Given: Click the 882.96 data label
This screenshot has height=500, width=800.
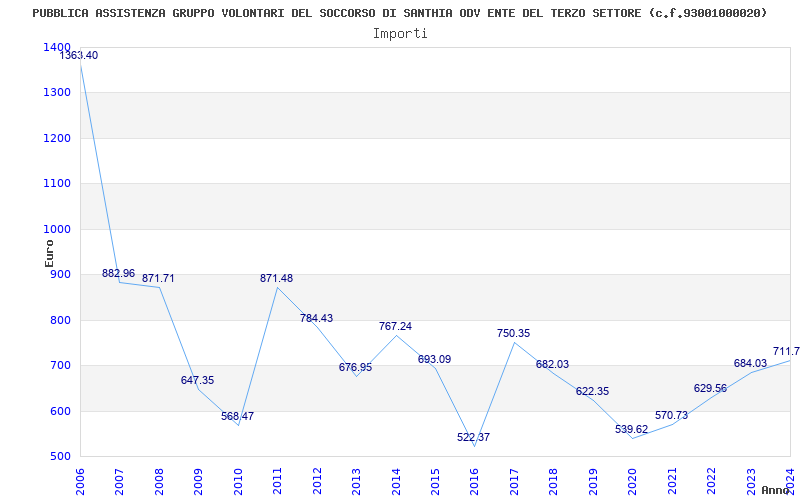Looking at the screenshot, I should pos(118,273).
